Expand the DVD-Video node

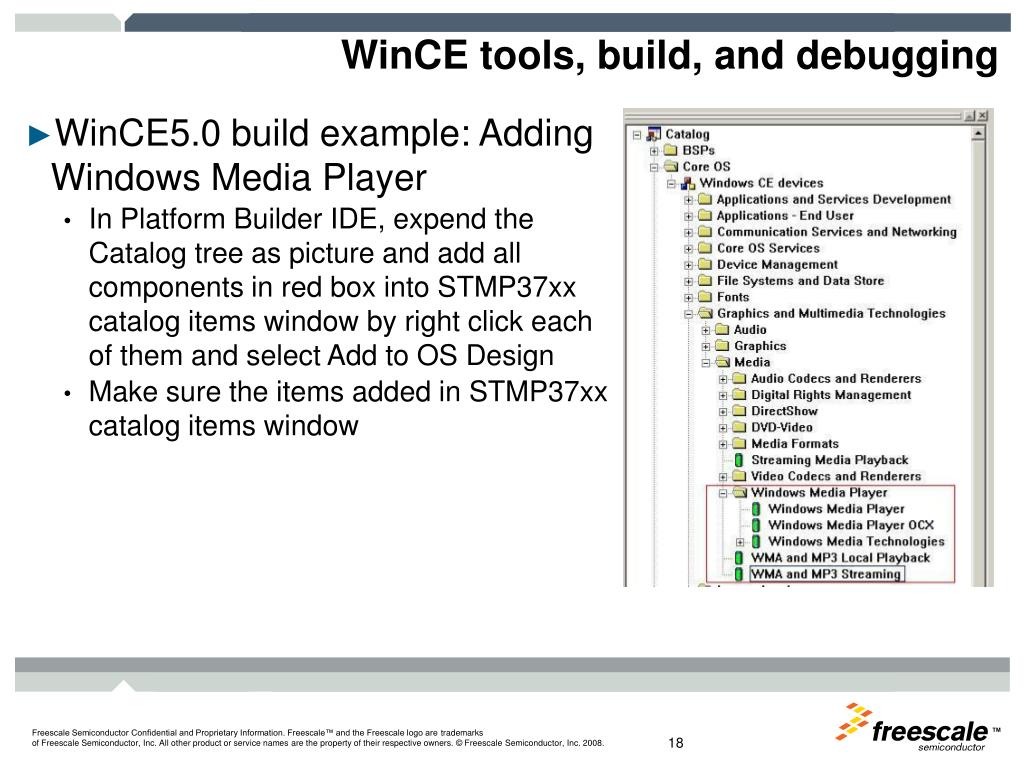[x=723, y=428]
